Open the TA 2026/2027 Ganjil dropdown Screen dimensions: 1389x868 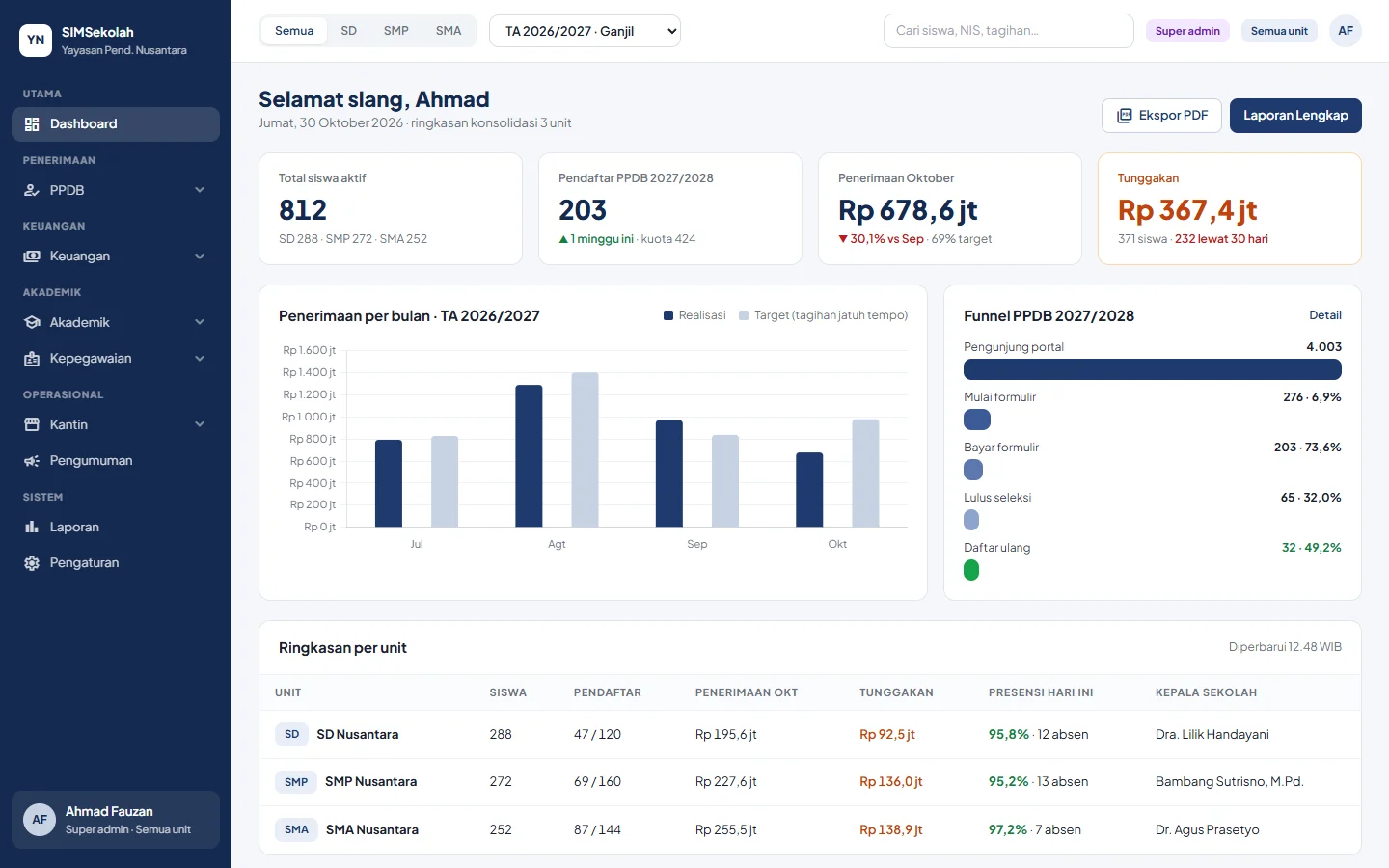tap(585, 31)
